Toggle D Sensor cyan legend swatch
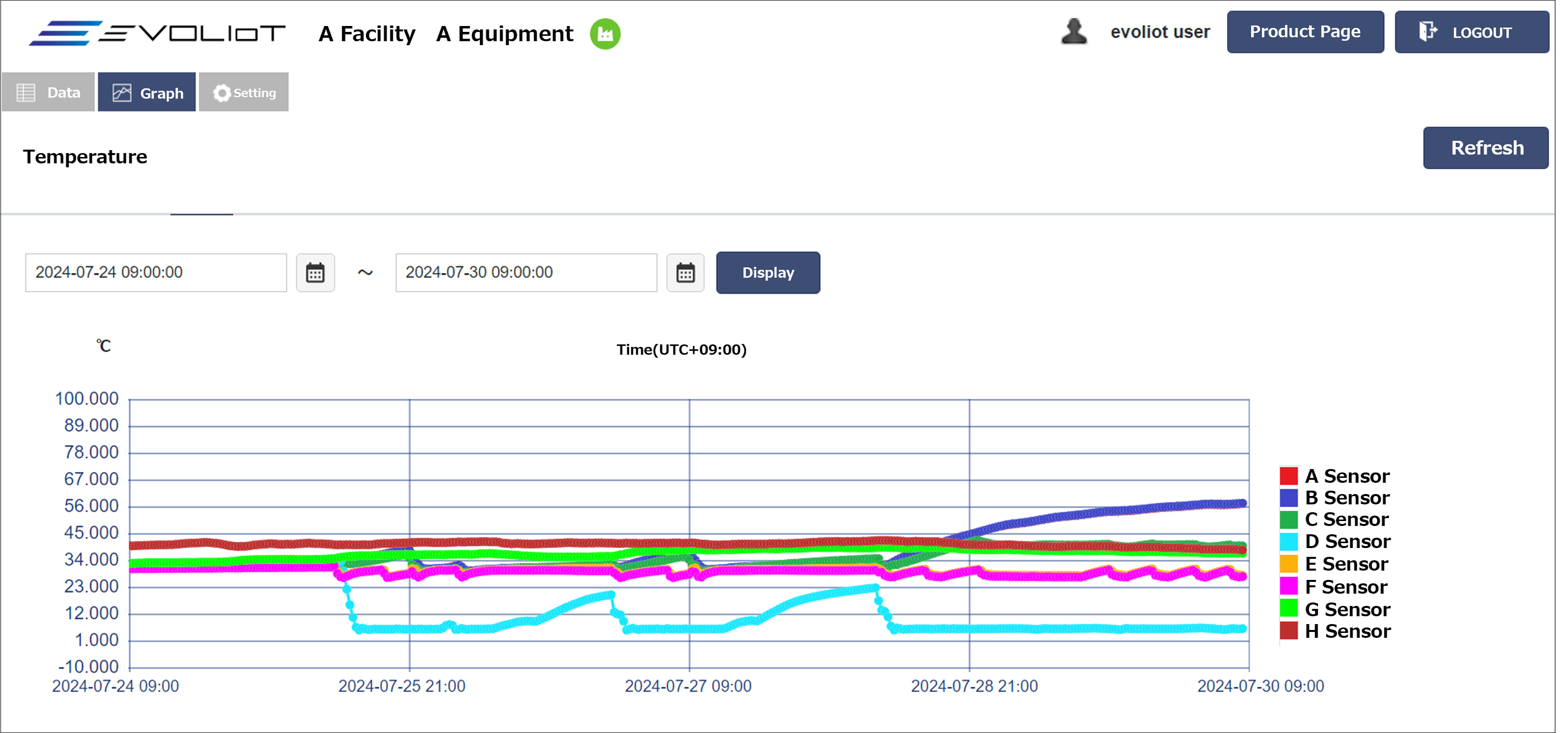This screenshot has width=1568, height=733. pos(1288,541)
